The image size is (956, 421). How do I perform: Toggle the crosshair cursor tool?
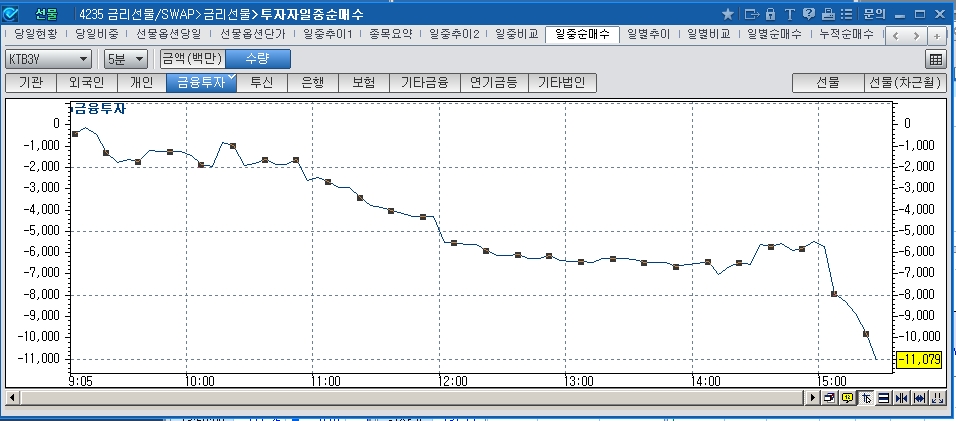[866, 398]
